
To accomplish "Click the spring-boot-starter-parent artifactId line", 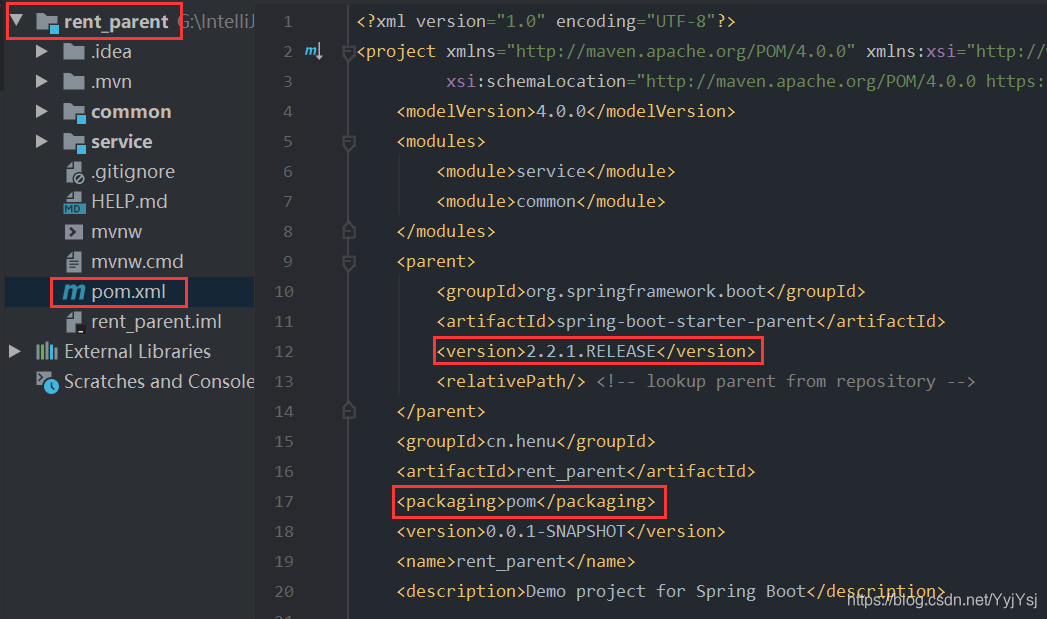I will [691, 322].
